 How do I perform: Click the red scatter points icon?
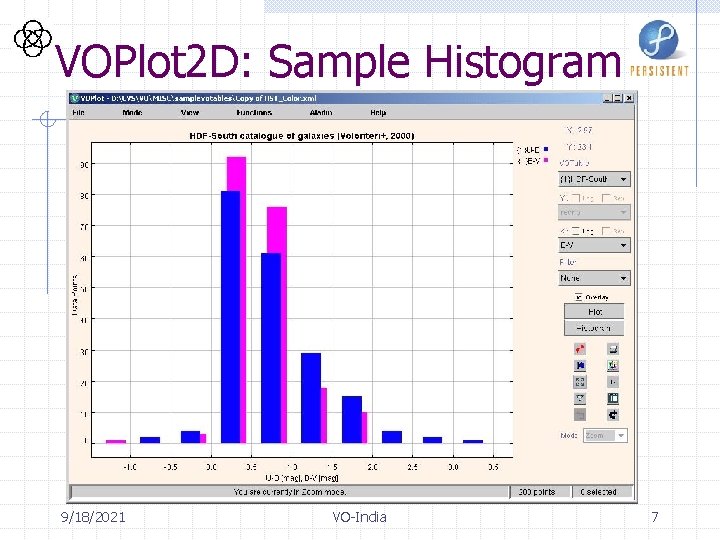[x=580, y=349]
